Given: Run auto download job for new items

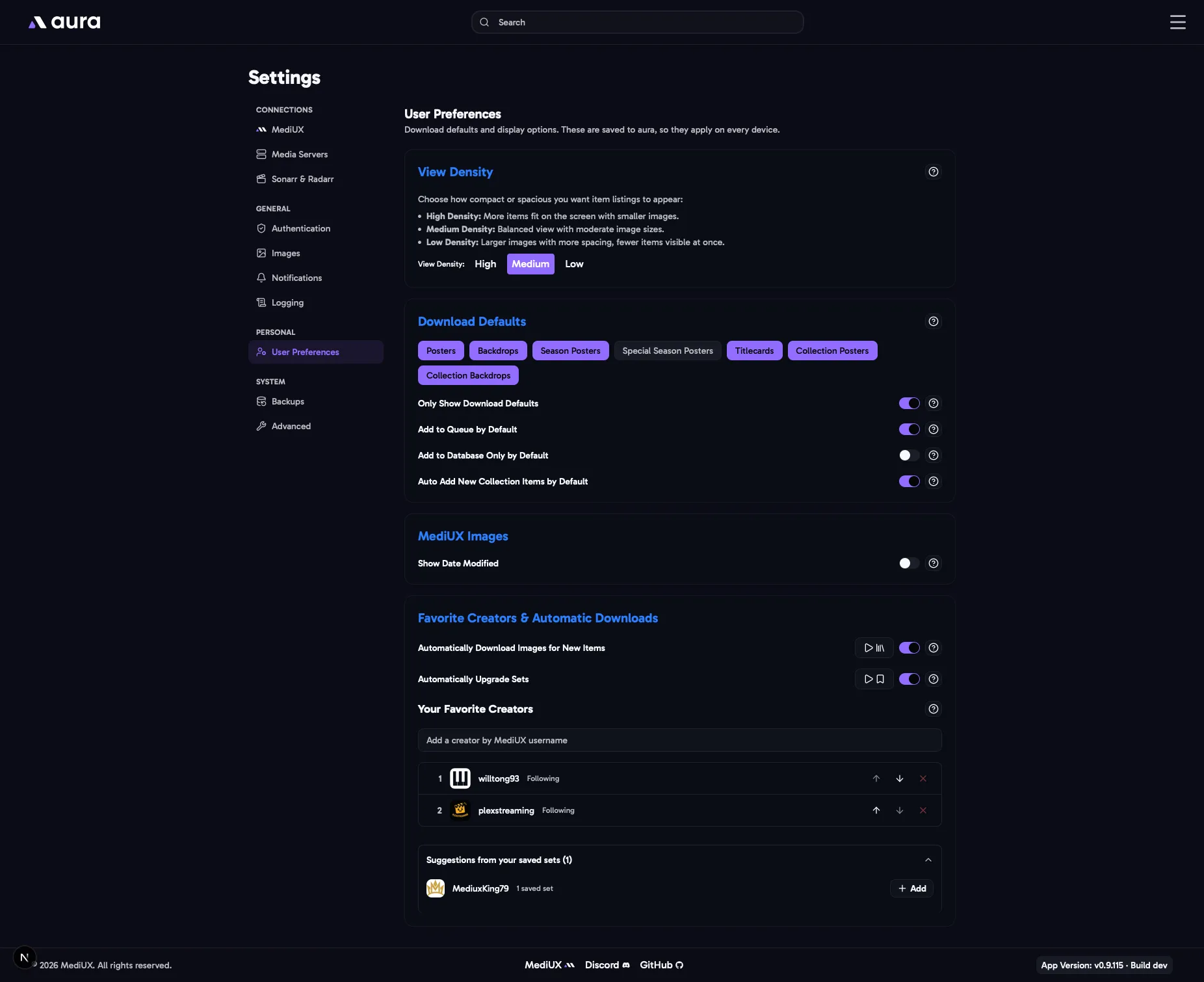Looking at the screenshot, I should click(874, 648).
